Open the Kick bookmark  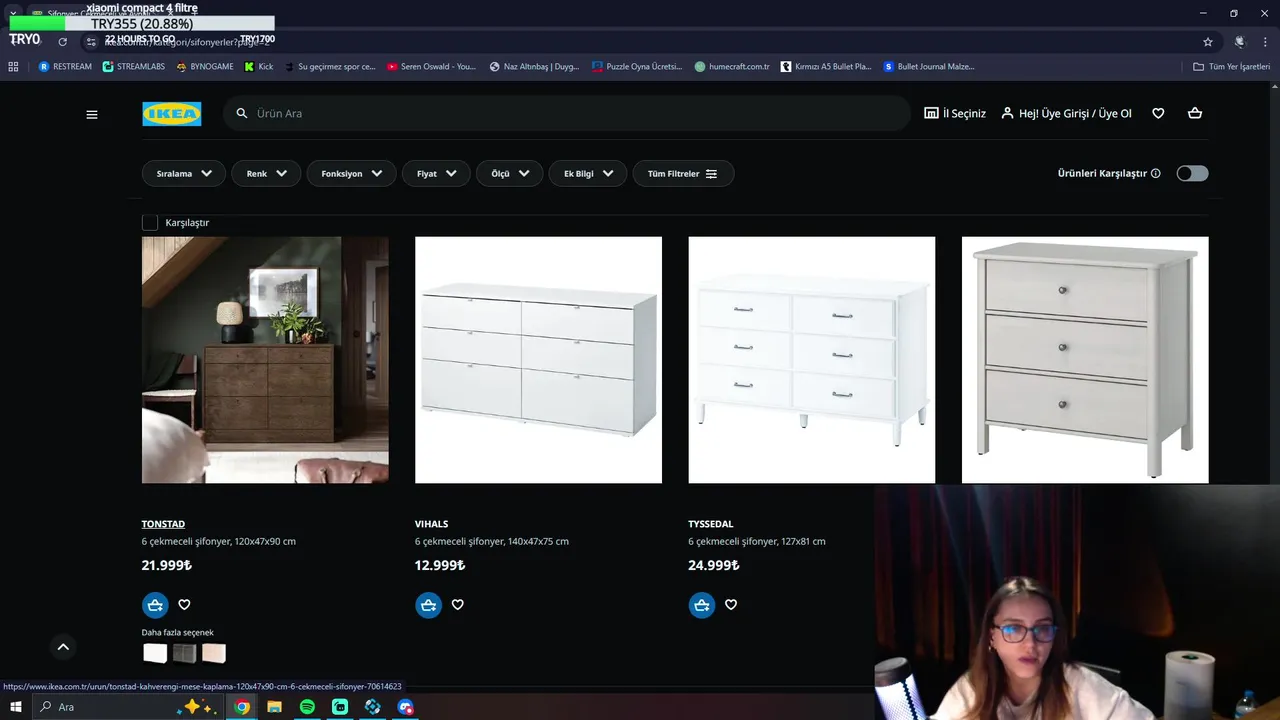click(259, 67)
